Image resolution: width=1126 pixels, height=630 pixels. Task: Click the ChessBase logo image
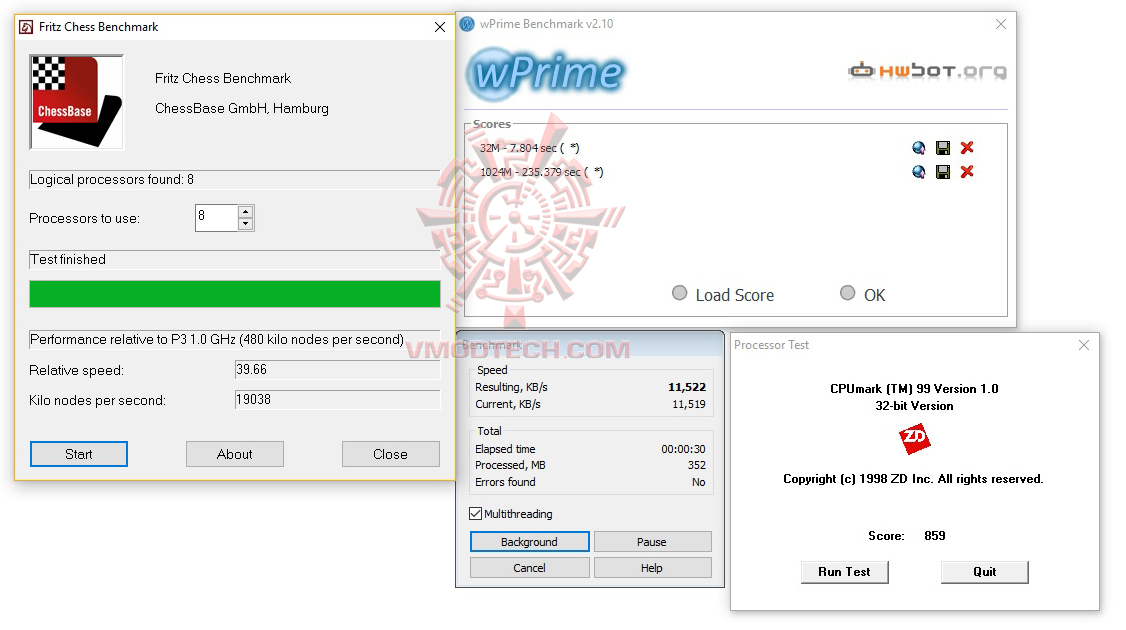pos(76,102)
